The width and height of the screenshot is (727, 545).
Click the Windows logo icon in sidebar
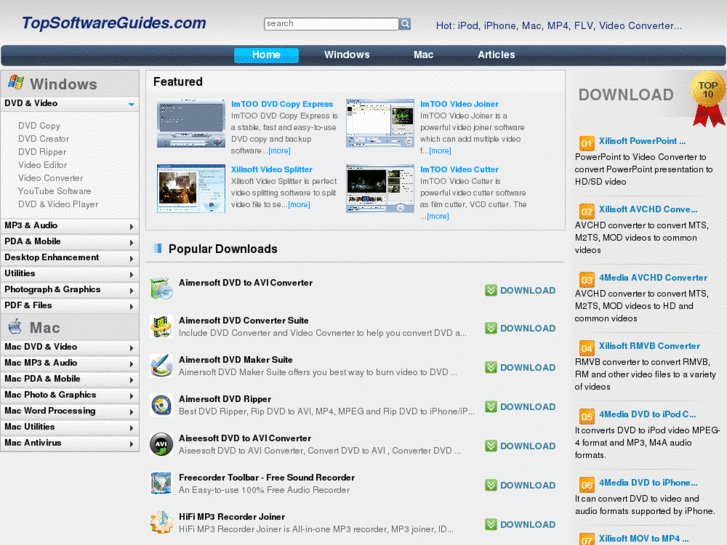(16, 83)
